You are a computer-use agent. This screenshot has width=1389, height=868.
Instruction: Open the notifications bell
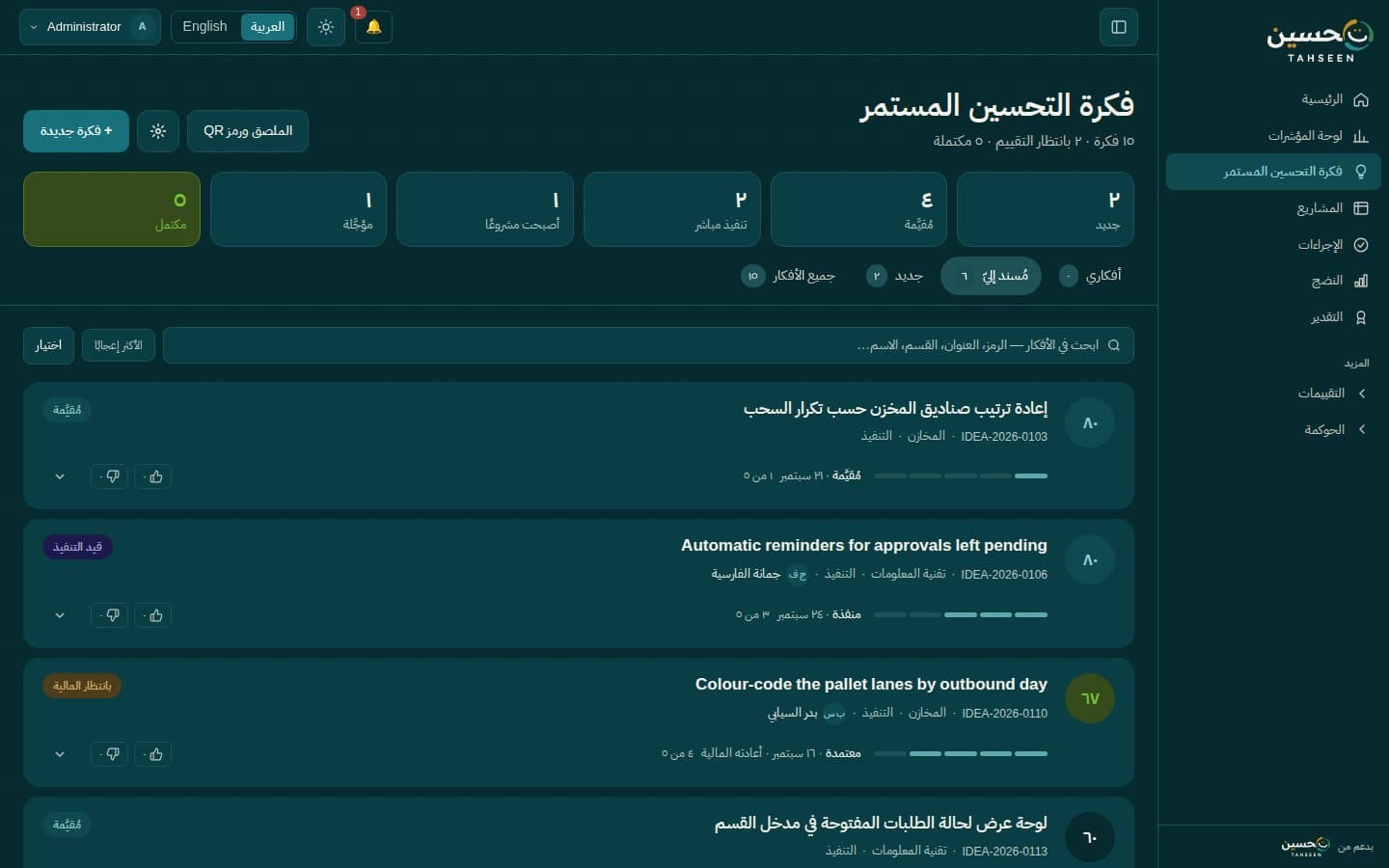click(373, 27)
